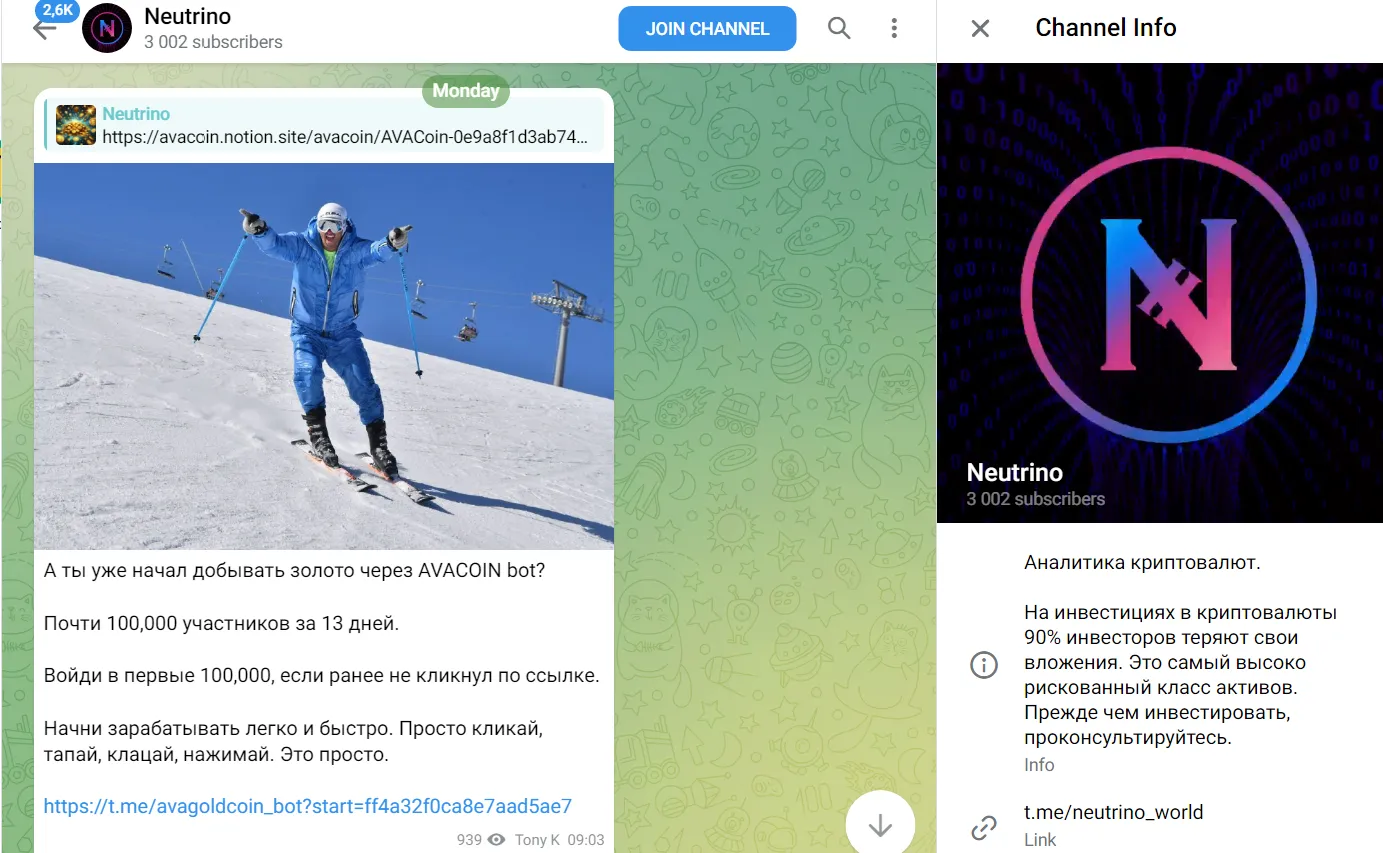
Task: Open the avagoldcoin_bot link in the message
Action: pos(308,806)
